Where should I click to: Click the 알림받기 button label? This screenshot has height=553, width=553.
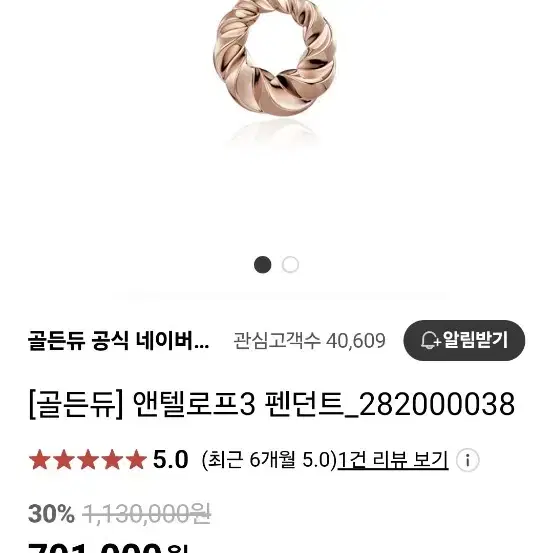(475, 340)
